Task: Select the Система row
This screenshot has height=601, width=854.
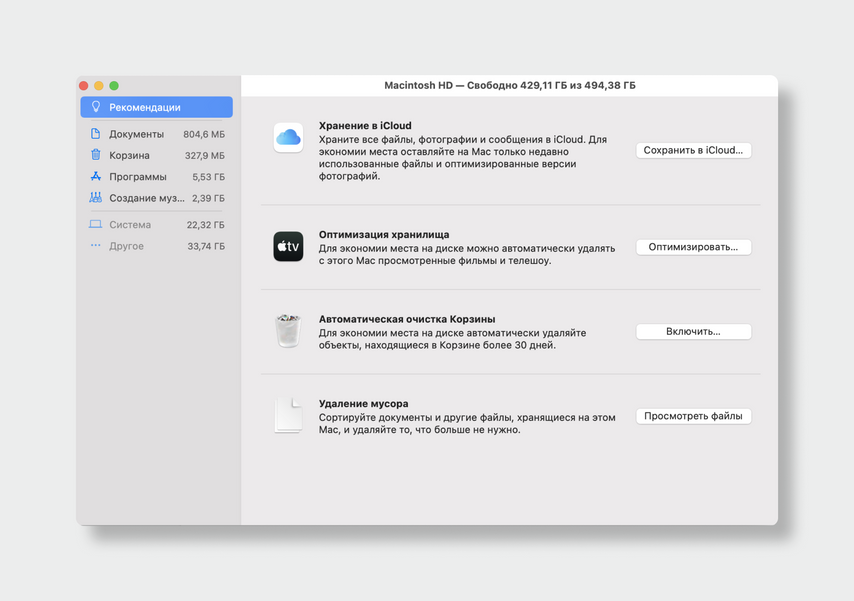Action: pyautogui.click(x=156, y=224)
